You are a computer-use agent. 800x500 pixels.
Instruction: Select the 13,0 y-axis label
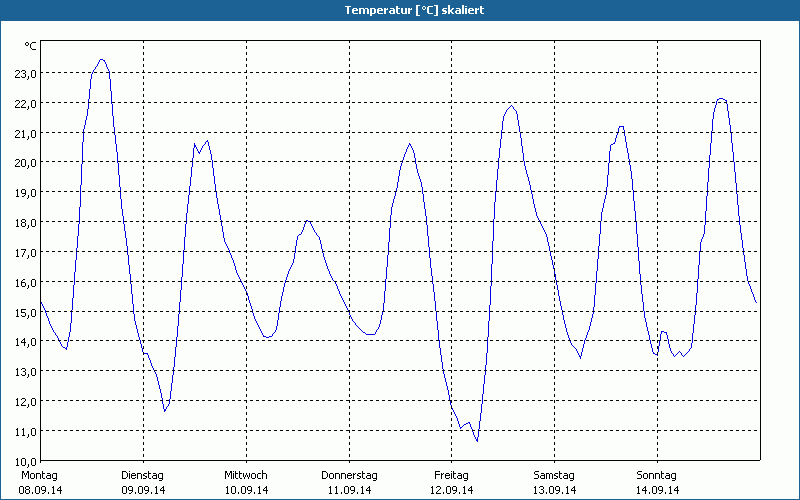25,372
